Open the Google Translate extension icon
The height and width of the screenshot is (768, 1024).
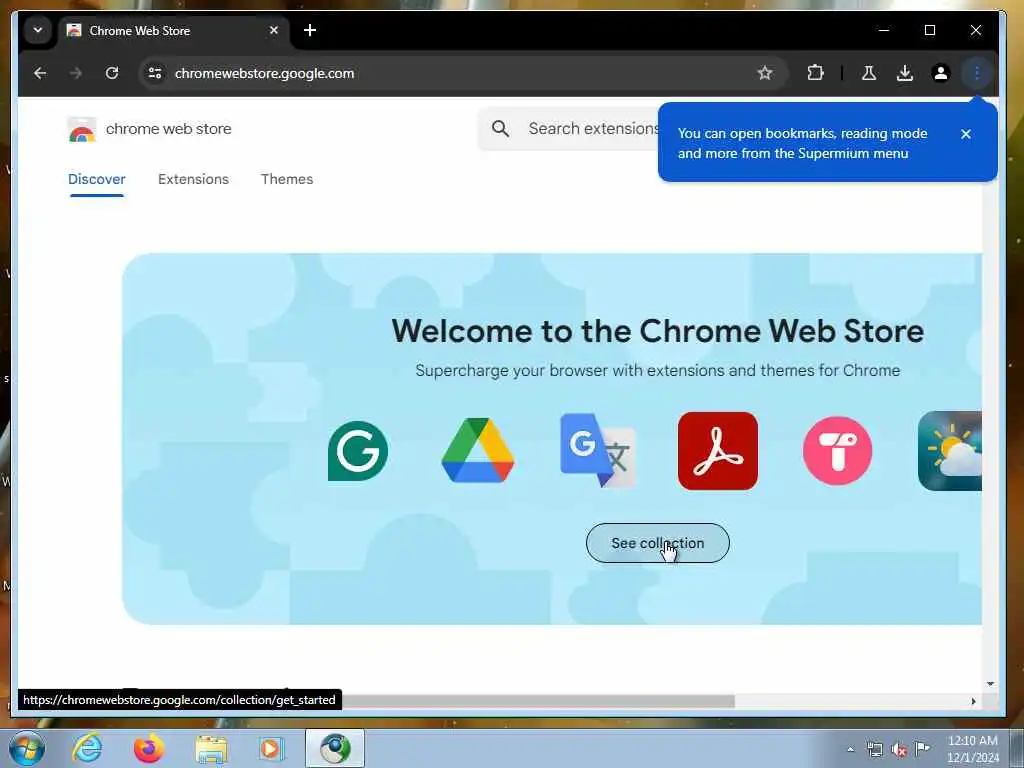[598, 451]
